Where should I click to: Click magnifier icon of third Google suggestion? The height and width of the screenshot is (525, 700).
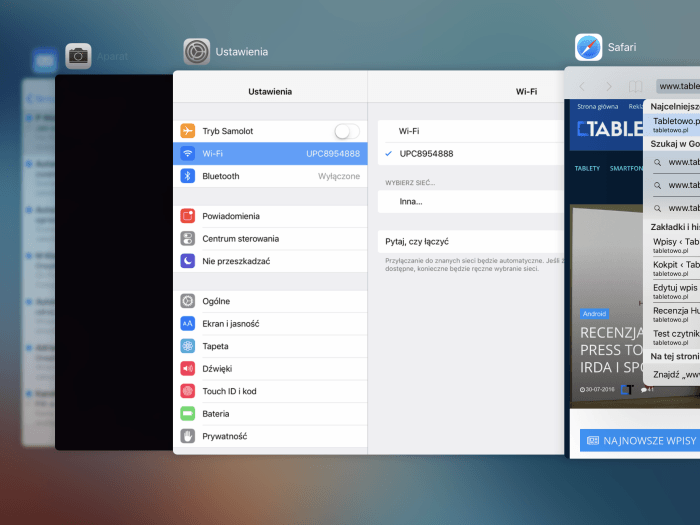(658, 208)
